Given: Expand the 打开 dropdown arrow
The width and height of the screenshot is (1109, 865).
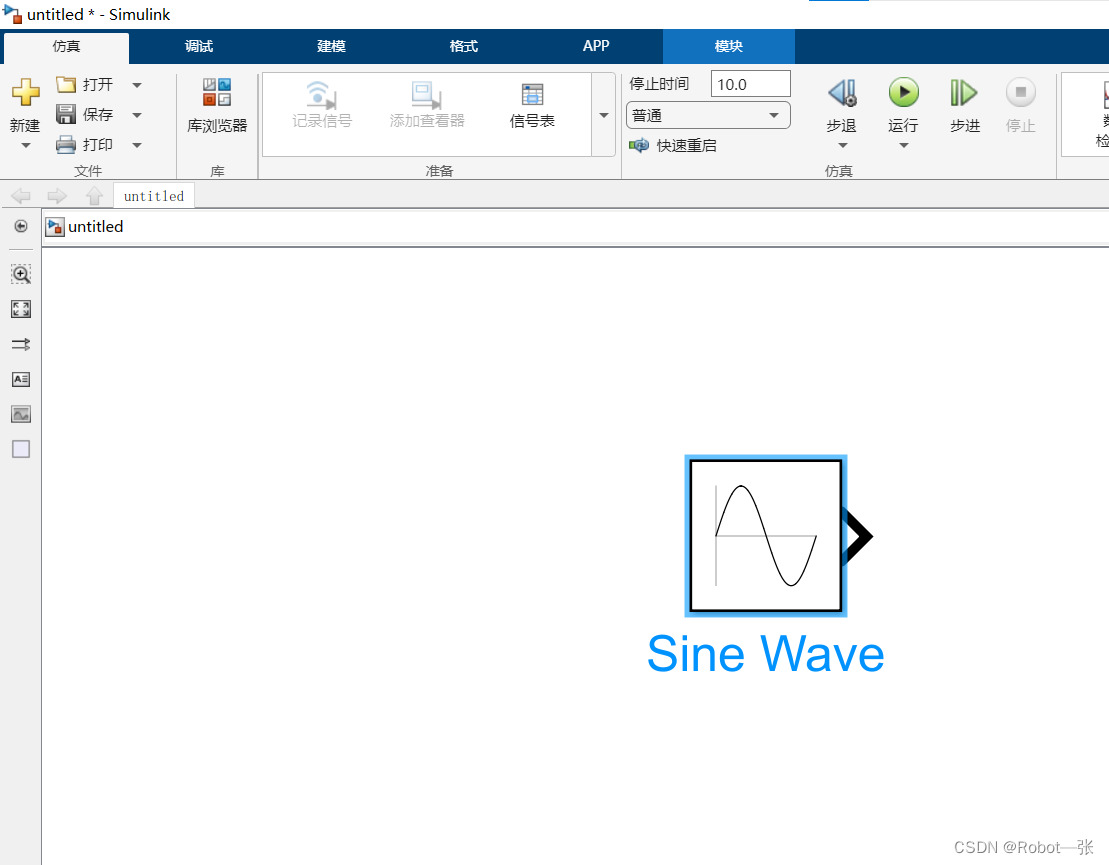Looking at the screenshot, I should (x=137, y=85).
